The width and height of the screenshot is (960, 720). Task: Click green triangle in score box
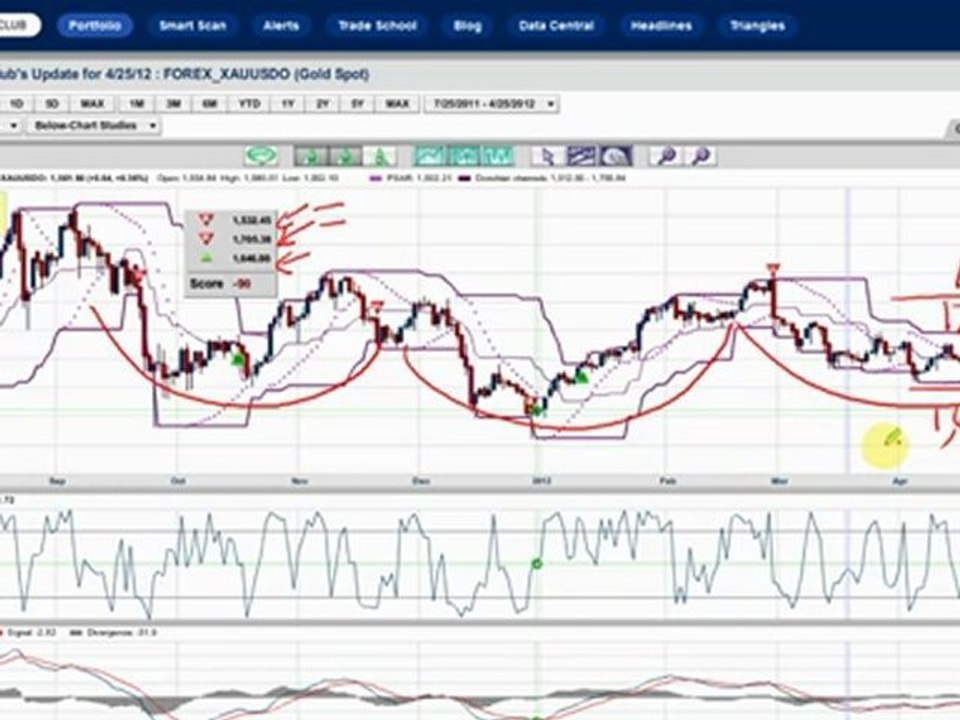tap(206, 258)
